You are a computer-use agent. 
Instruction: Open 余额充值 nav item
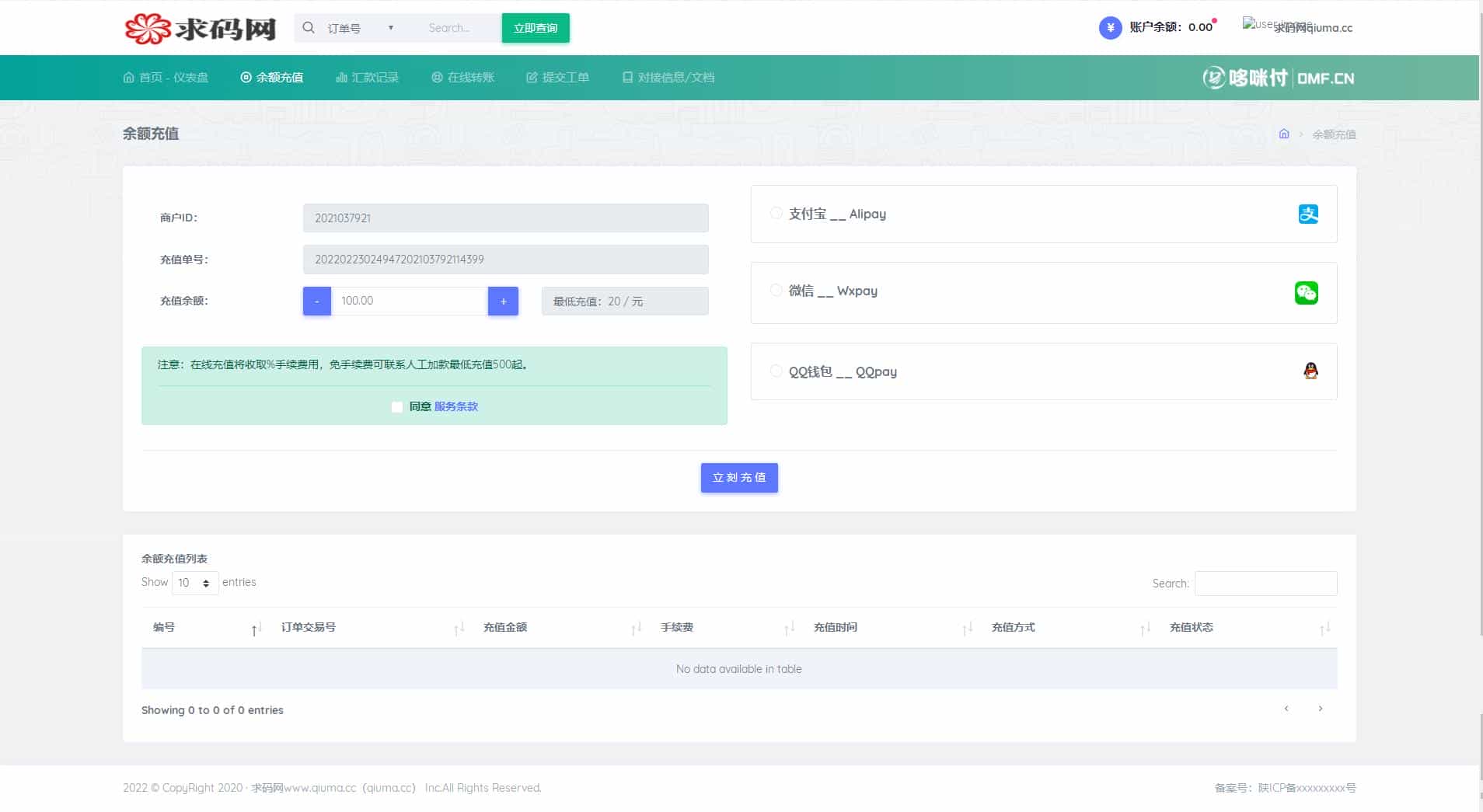(x=272, y=78)
